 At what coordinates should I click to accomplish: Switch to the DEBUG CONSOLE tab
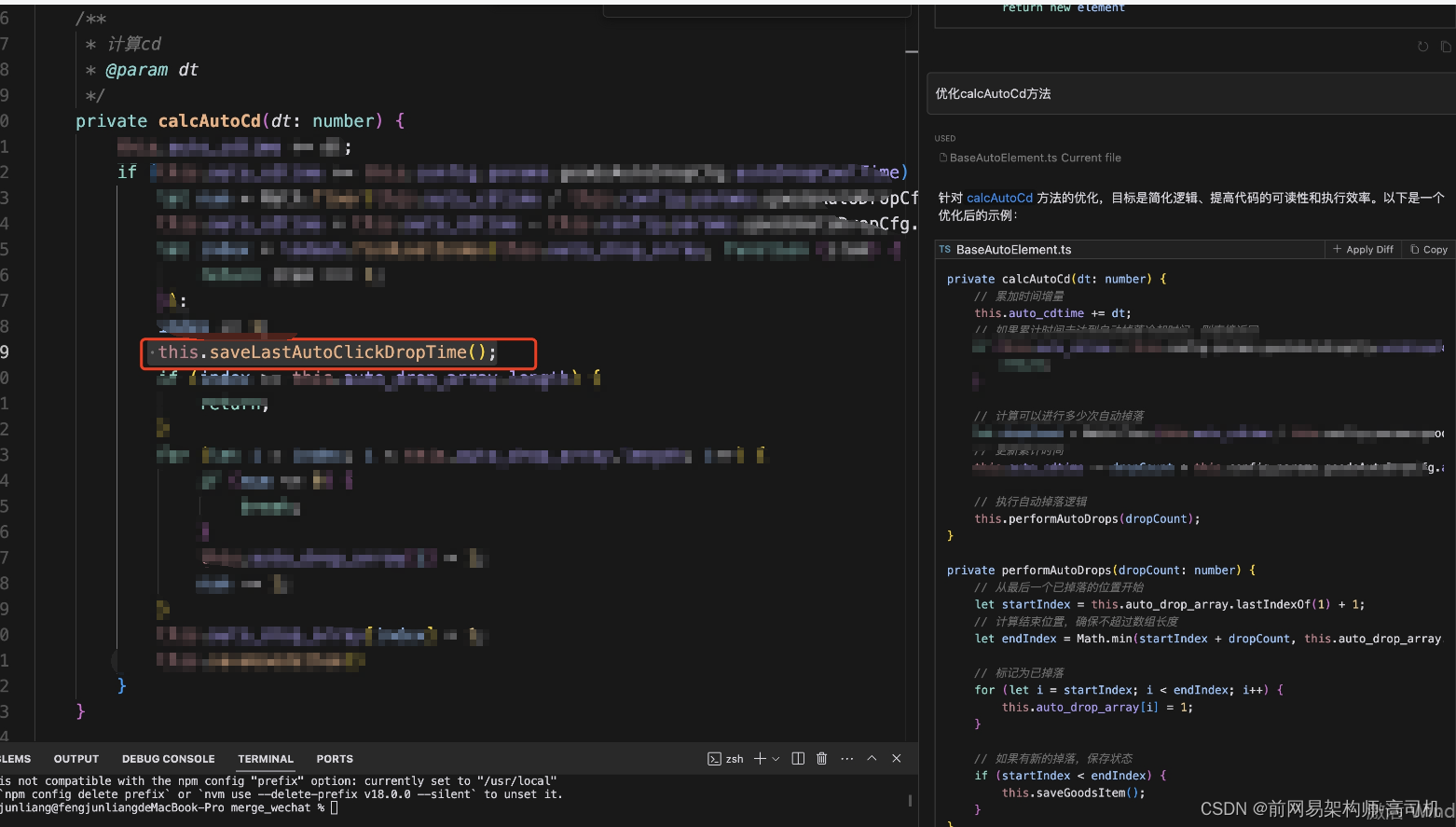tap(168, 759)
